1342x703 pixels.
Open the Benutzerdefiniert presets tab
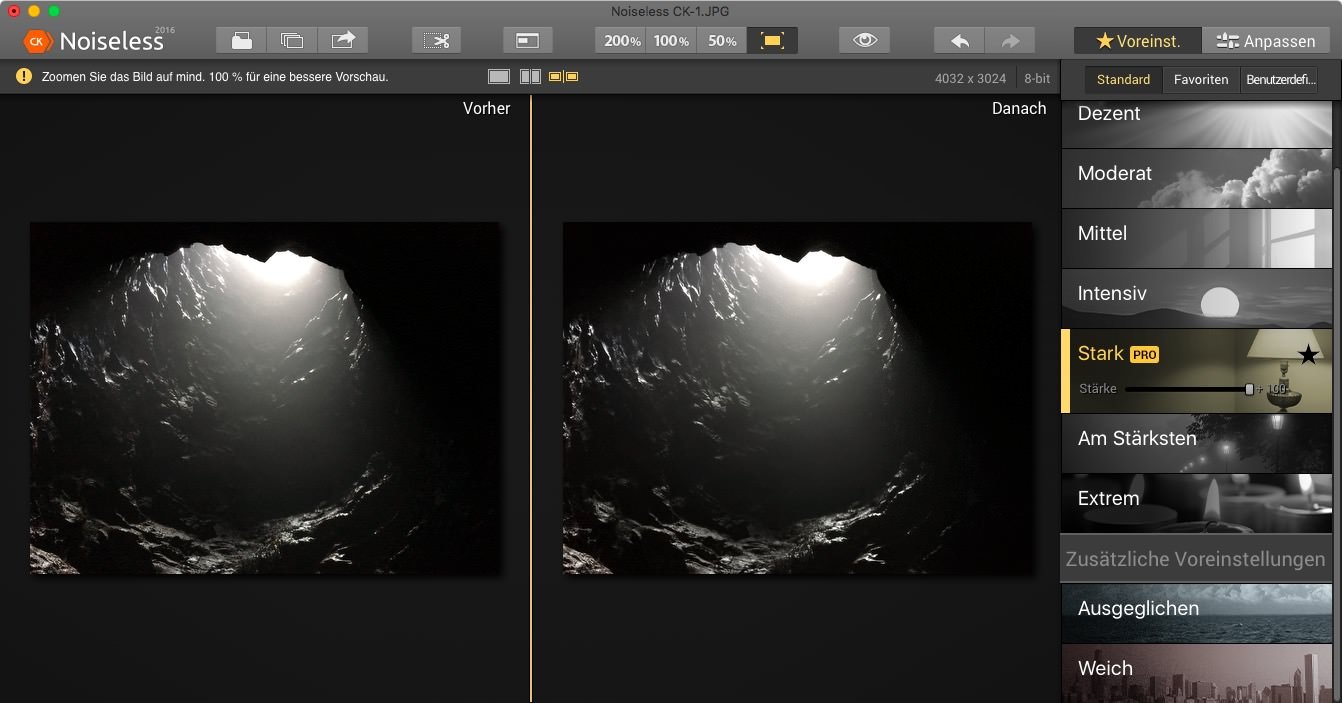1280,80
